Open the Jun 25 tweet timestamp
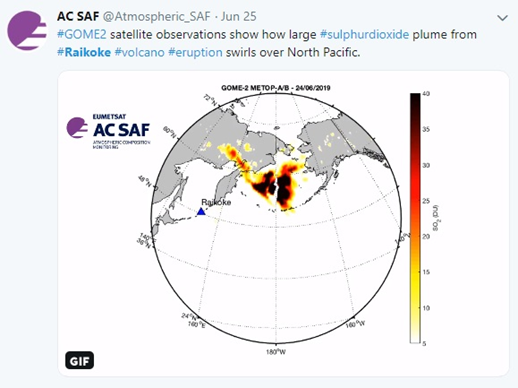The height and width of the screenshot is (388, 518). coord(239,16)
